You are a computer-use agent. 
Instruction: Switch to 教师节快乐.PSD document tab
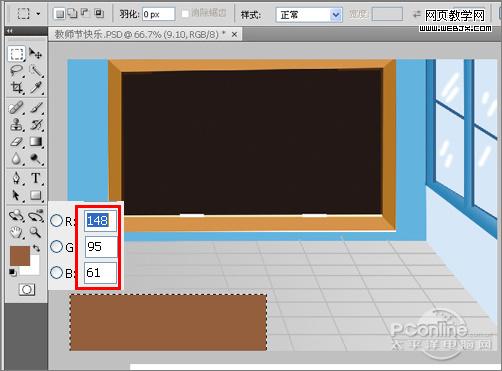[140, 34]
